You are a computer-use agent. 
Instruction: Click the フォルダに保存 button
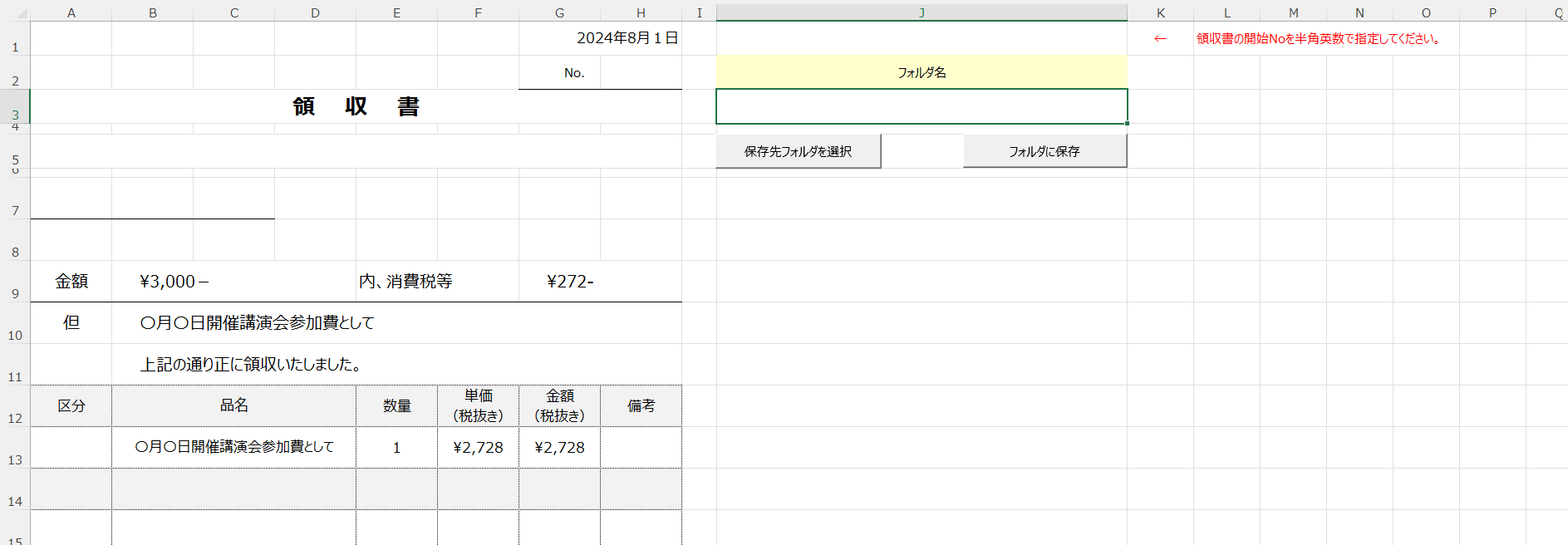[1045, 151]
